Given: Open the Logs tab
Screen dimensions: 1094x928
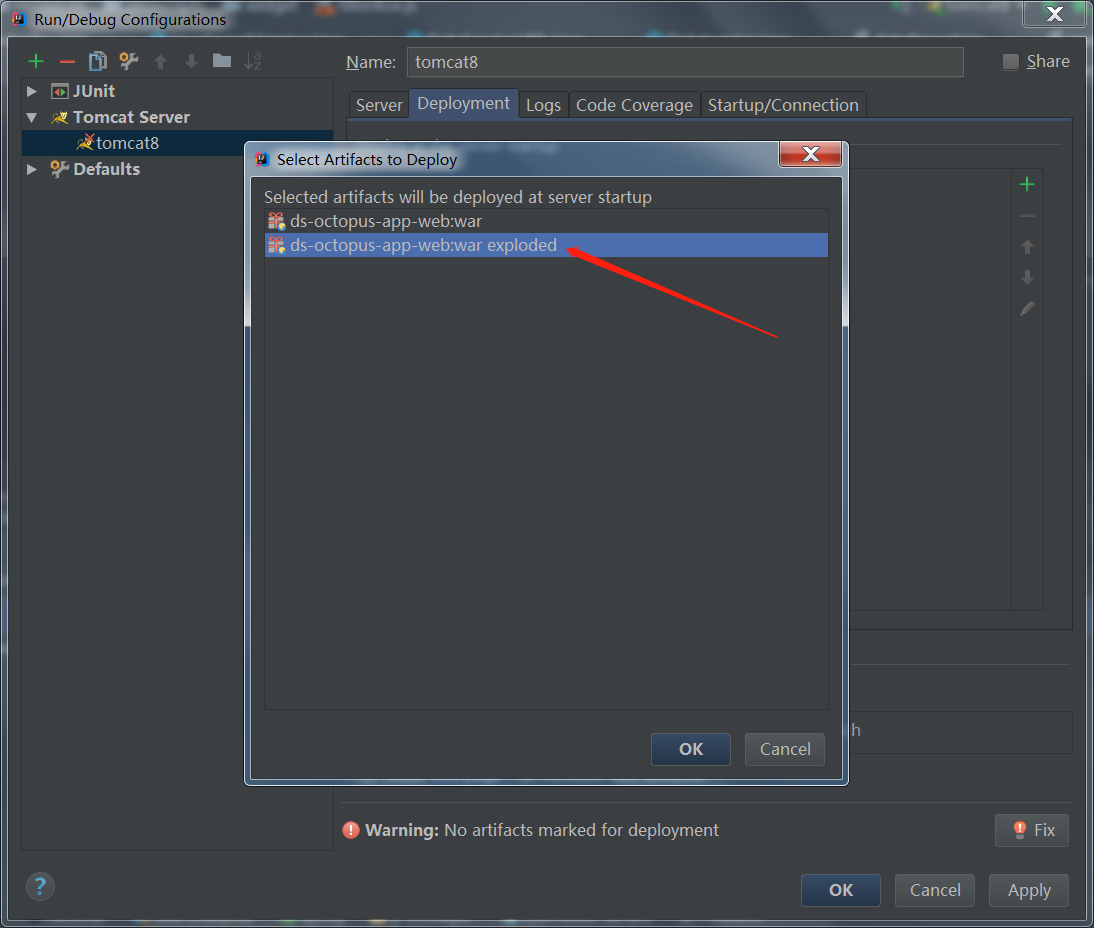Looking at the screenshot, I should [x=543, y=105].
